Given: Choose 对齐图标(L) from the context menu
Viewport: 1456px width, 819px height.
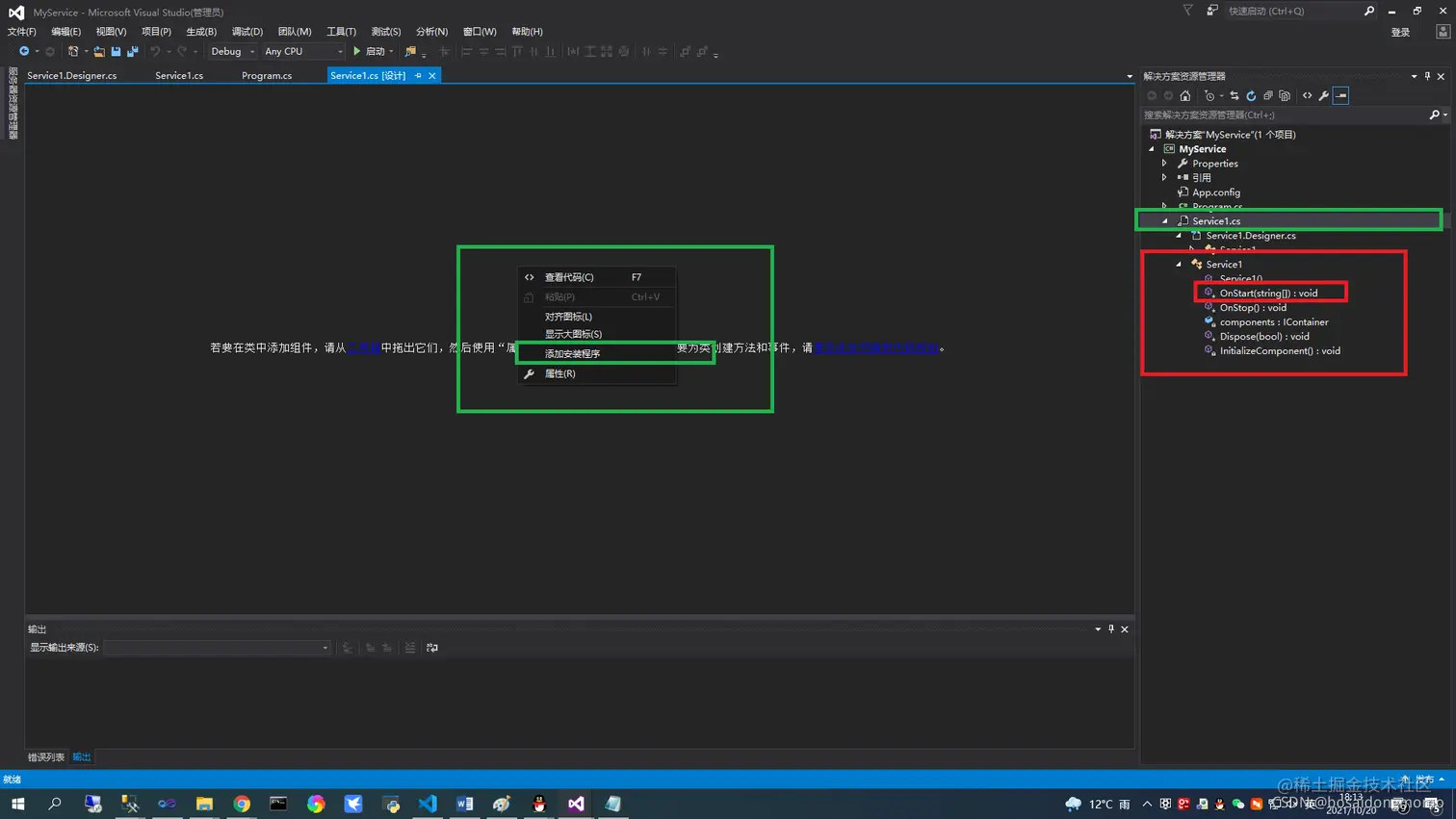Looking at the screenshot, I should (597, 317).
